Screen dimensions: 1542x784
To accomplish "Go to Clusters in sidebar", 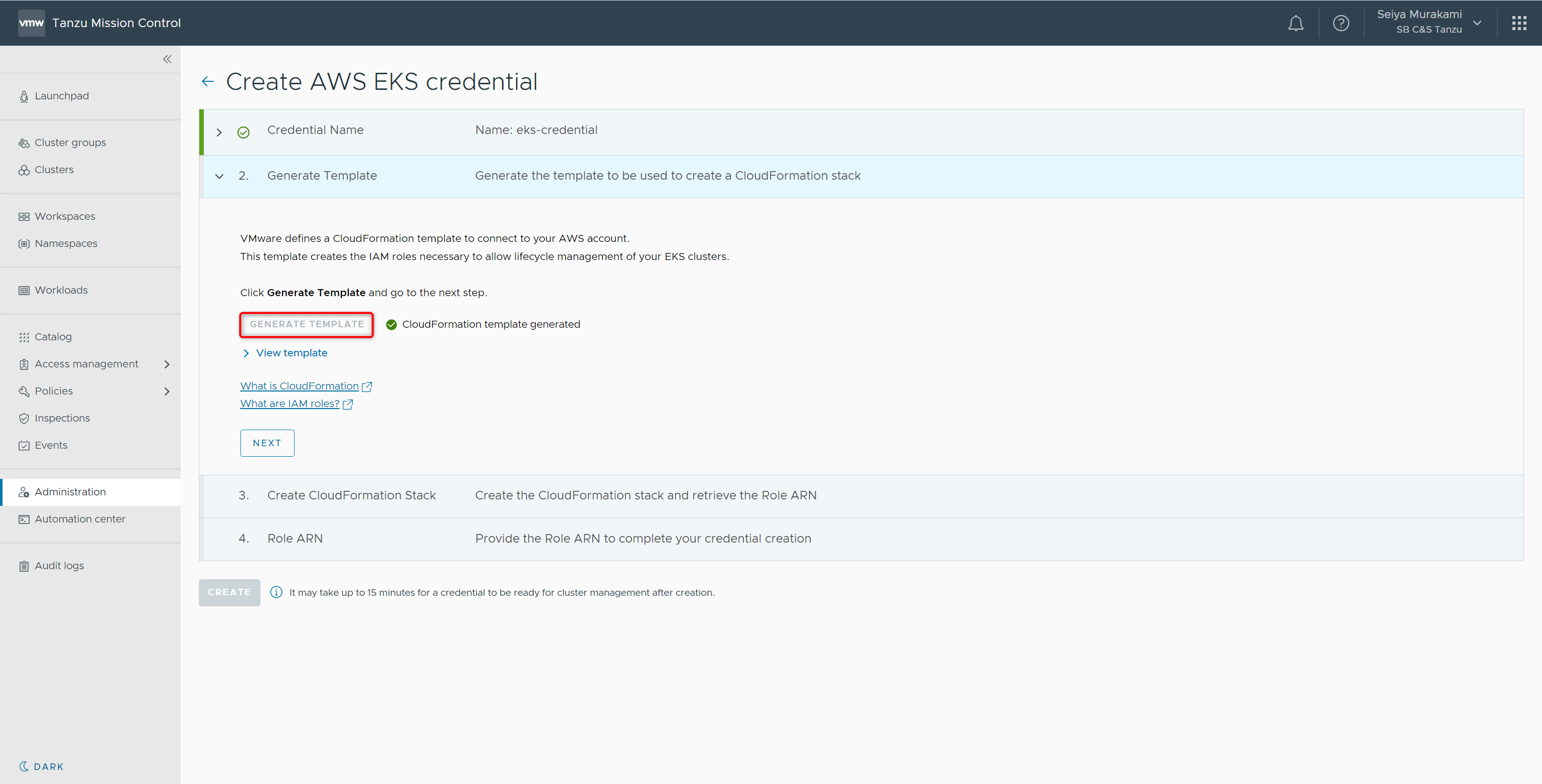I will pyautogui.click(x=54, y=170).
